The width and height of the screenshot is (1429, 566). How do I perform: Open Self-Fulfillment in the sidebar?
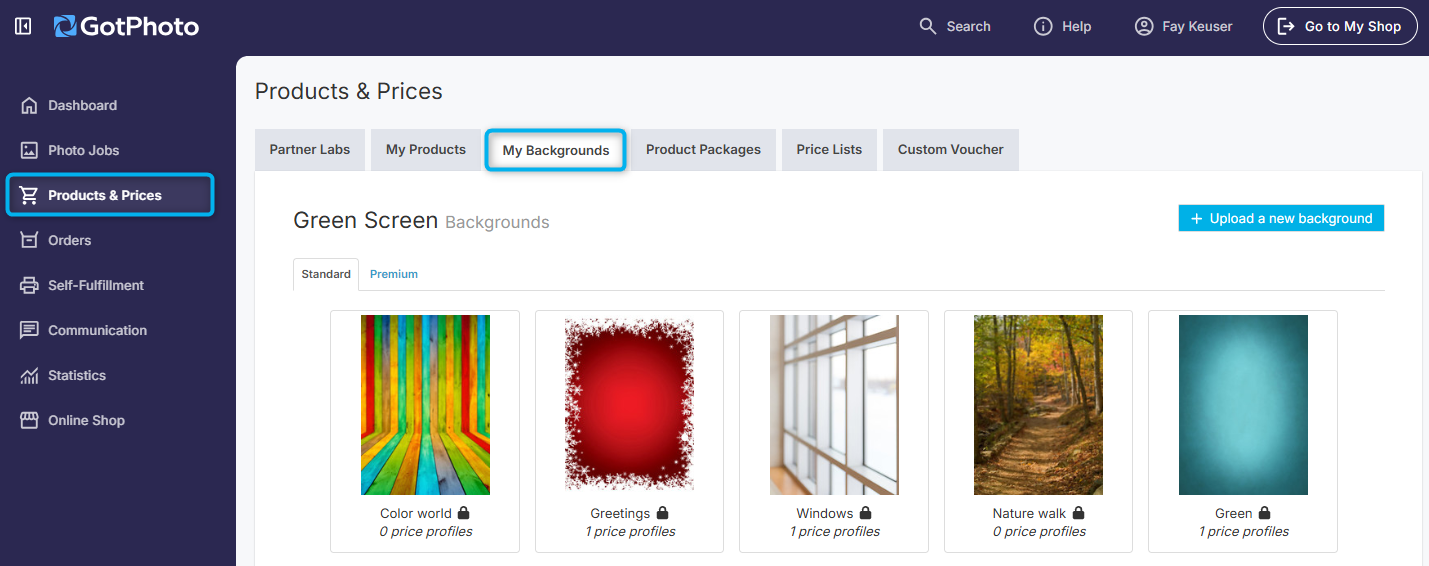click(x=96, y=285)
